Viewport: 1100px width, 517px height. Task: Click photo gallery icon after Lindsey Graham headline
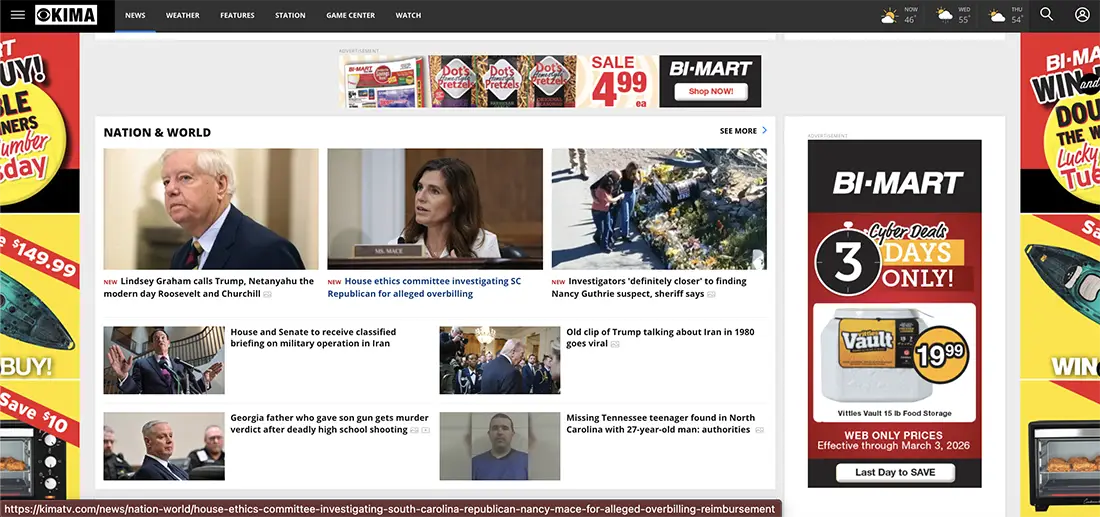(x=267, y=295)
